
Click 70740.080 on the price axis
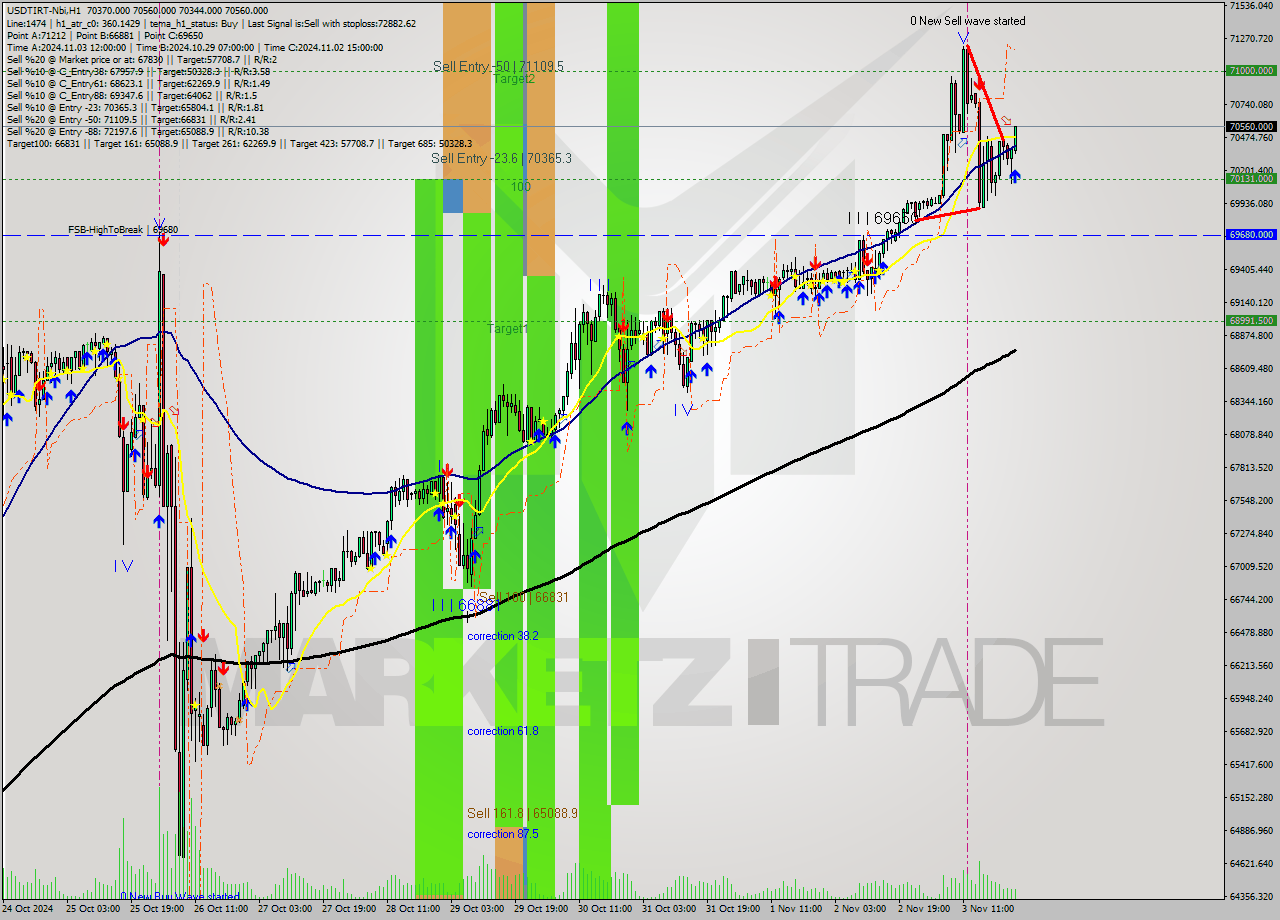point(1251,105)
